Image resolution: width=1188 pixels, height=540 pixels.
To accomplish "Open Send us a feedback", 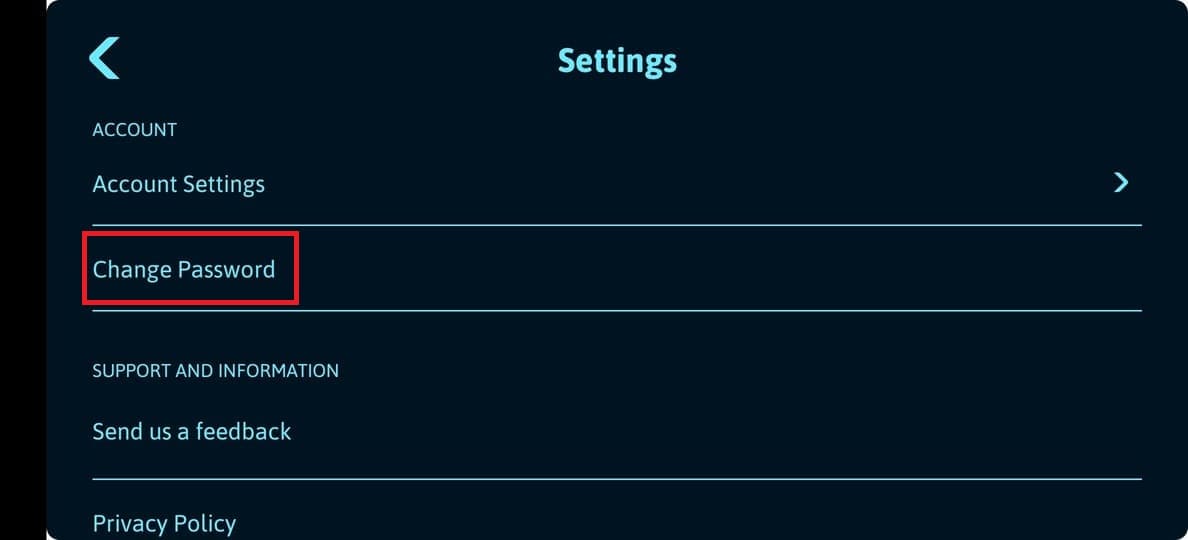I will (x=192, y=432).
